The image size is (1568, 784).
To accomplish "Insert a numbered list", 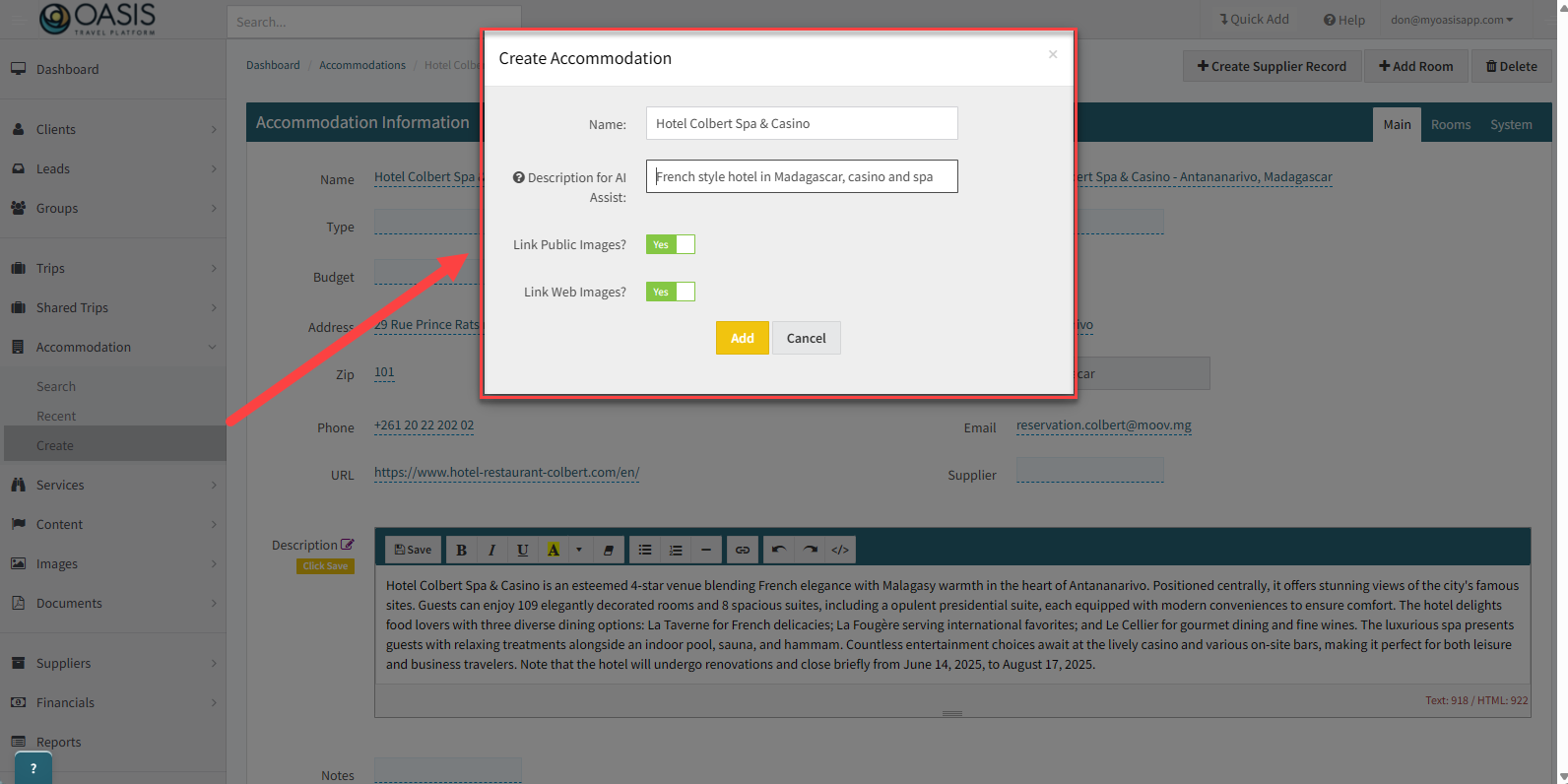I will 676,550.
